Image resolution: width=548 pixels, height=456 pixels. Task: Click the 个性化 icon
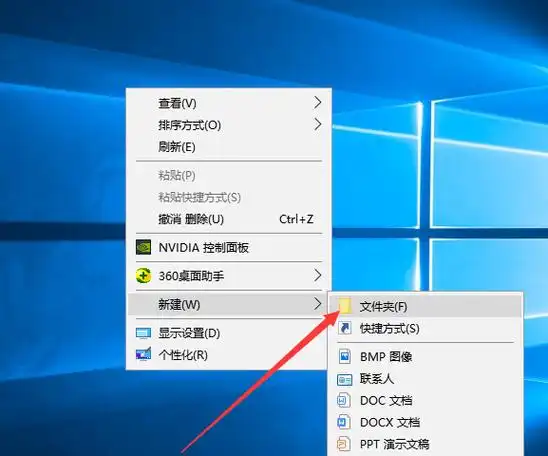[x=143, y=354]
